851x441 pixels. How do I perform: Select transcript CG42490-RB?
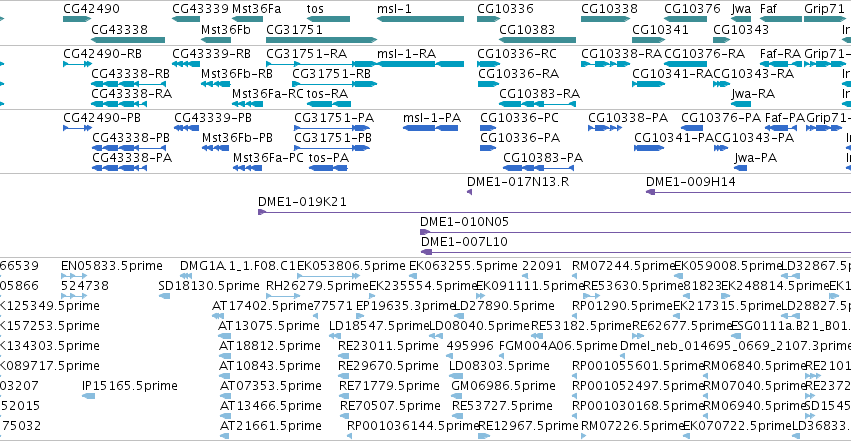pos(102,54)
